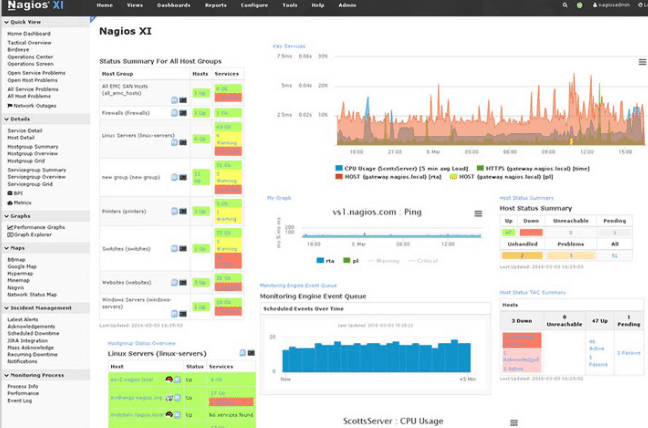Screen dimensions: 648x428
Task: Click the red Down hosts count cell
Action: (x=531, y=233)
